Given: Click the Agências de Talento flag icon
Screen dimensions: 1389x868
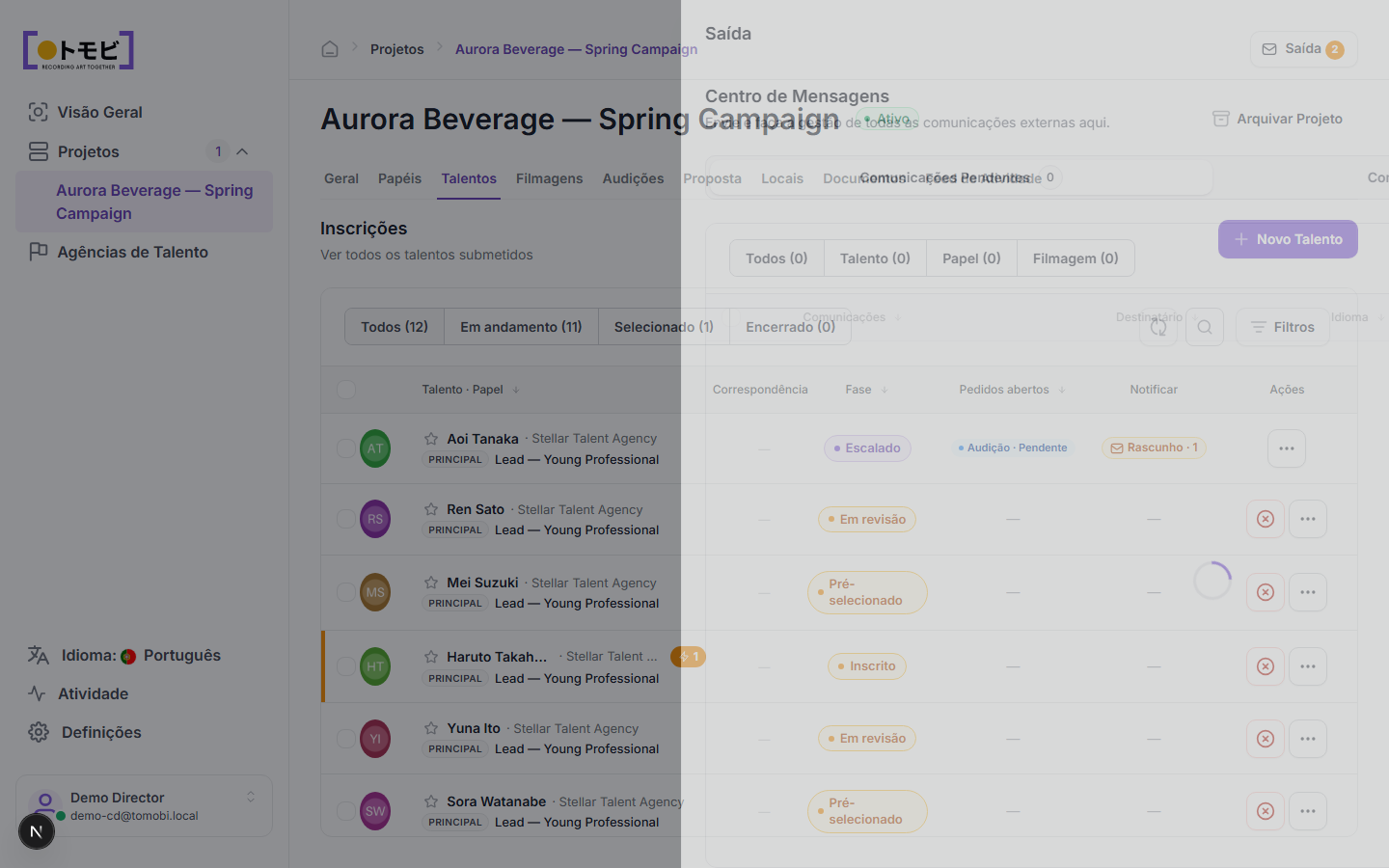Looking at the screenshot, I should (x=38, y=252).
